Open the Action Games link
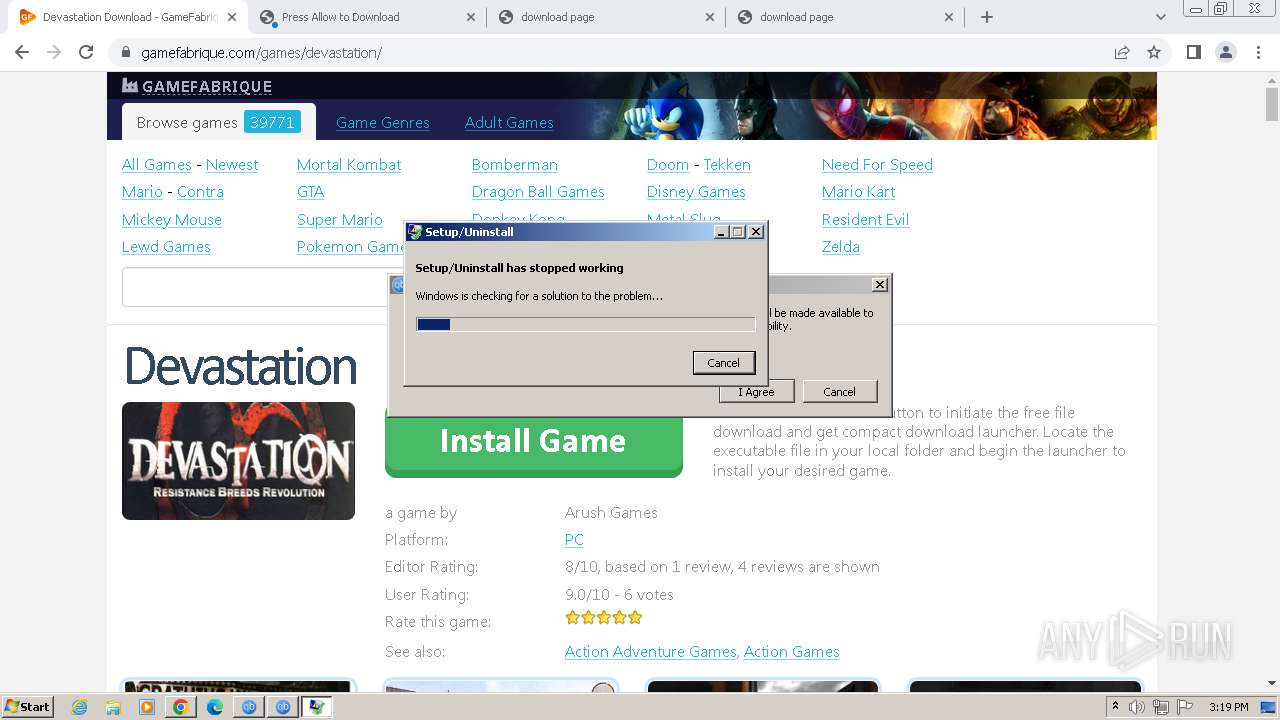 pos(791,652)
